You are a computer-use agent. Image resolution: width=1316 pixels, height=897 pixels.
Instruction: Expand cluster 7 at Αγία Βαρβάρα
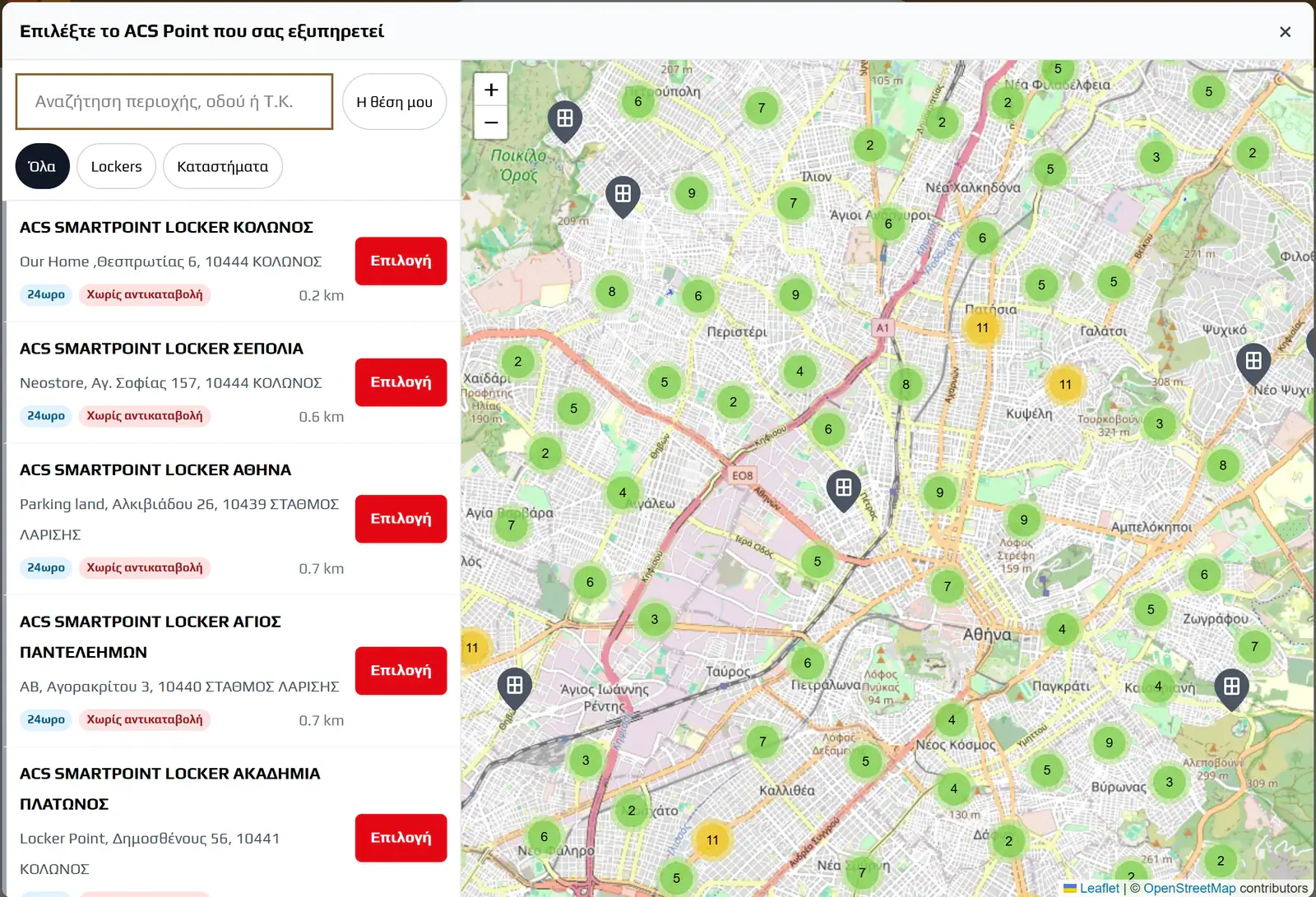tap(512, 525)
